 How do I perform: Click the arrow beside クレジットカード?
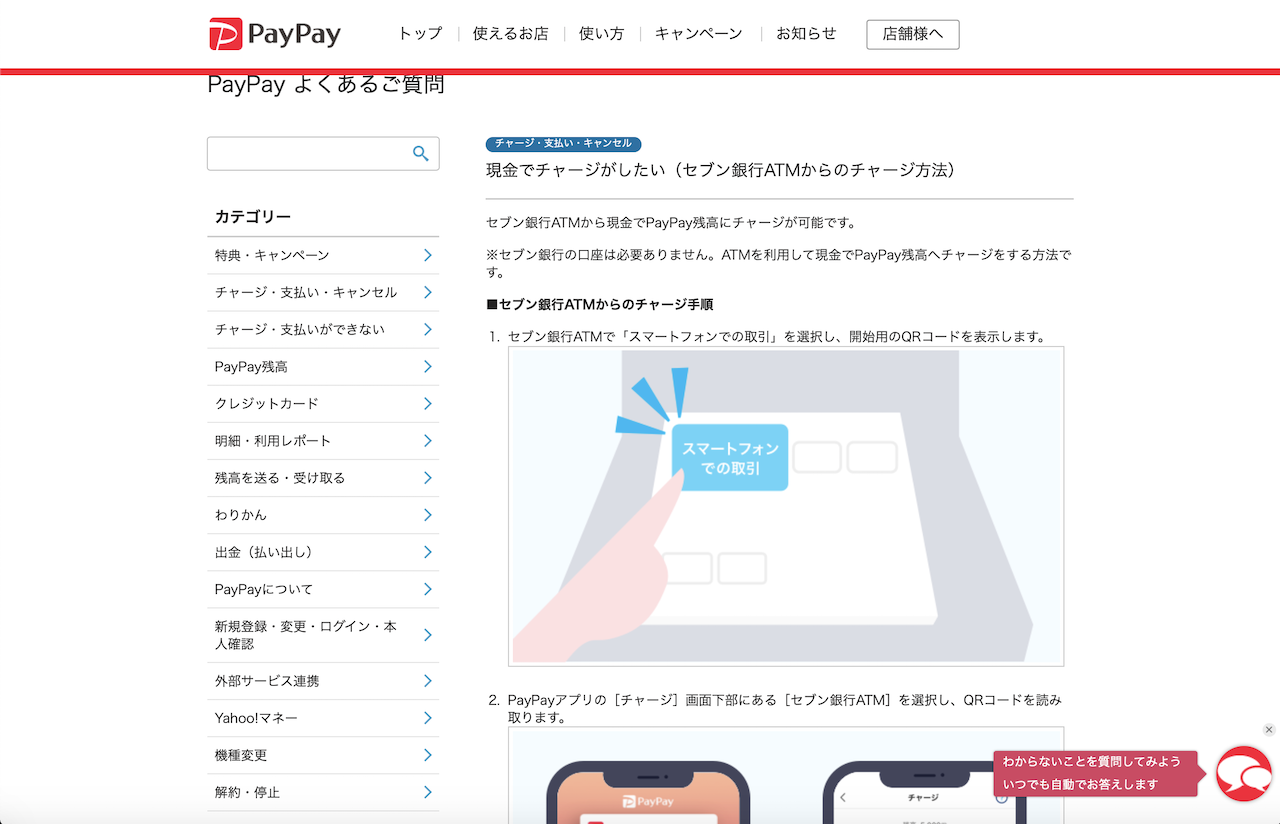coord(427,404)
